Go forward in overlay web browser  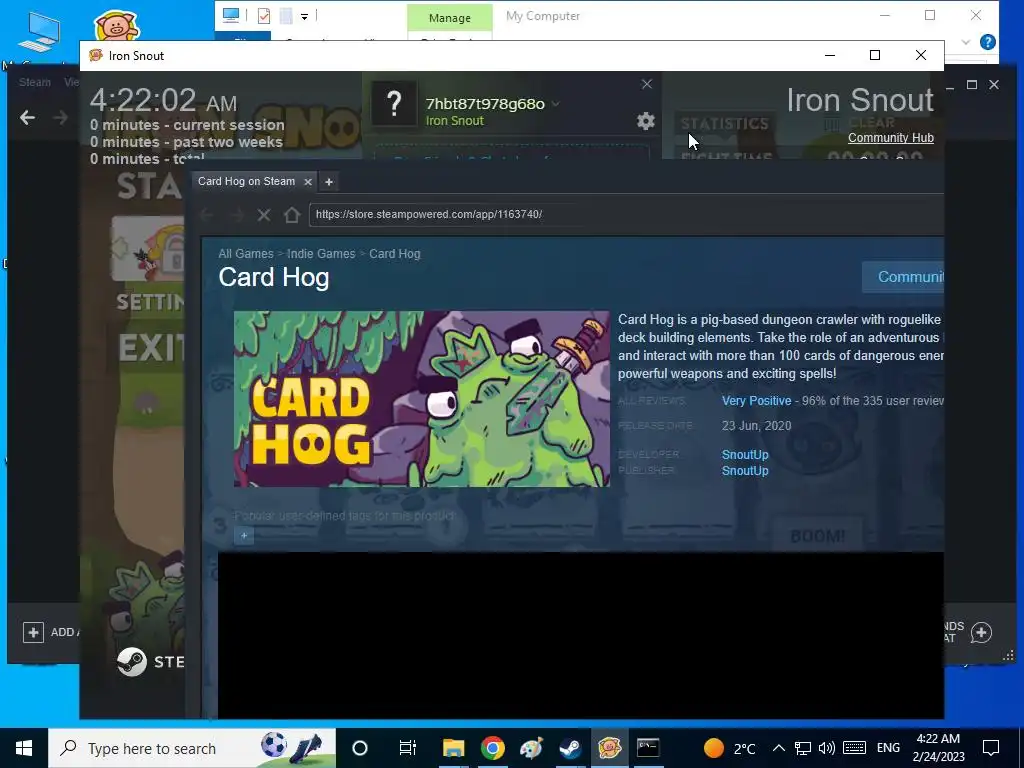click(x=236, y=215)
